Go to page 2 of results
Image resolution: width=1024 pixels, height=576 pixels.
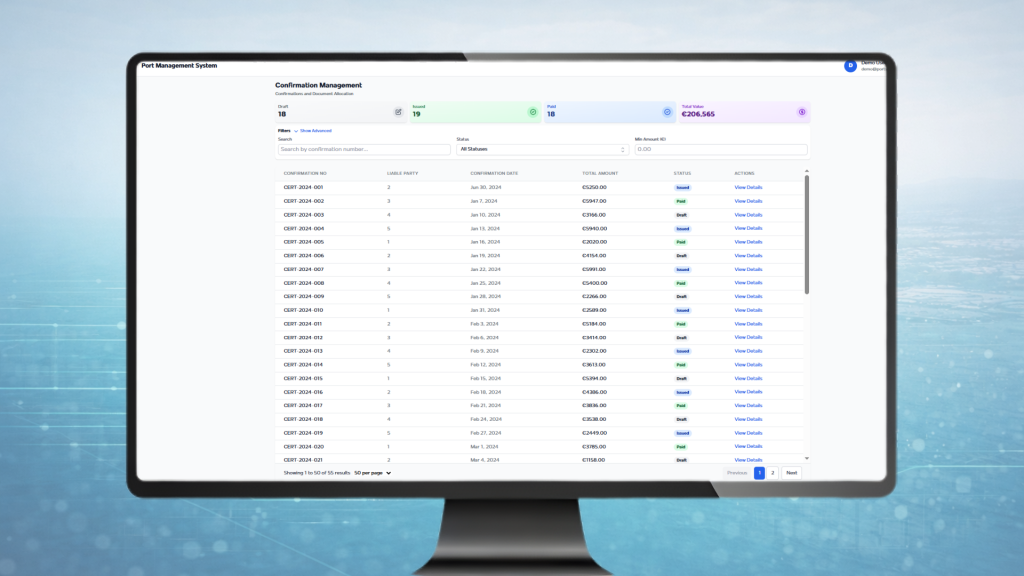pyautogui.click(x=773, y=473)
